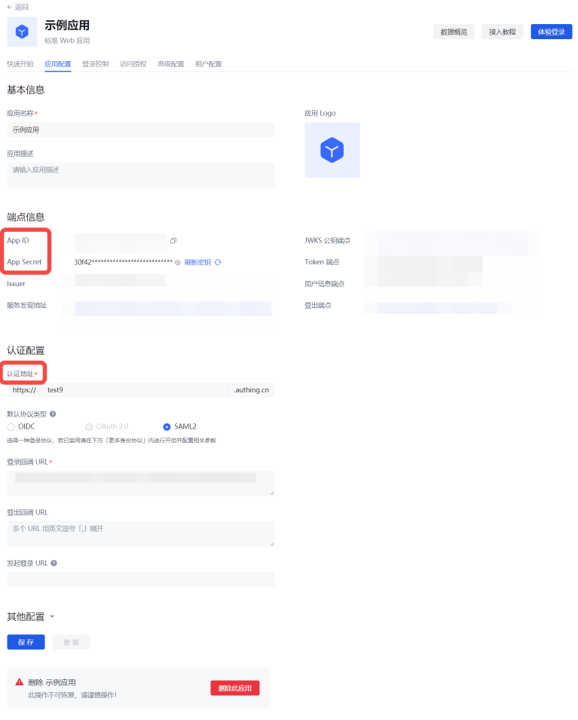Expand the 其他配置 section arrow
Screen dimensions: 578x720
tap(52, 617)
